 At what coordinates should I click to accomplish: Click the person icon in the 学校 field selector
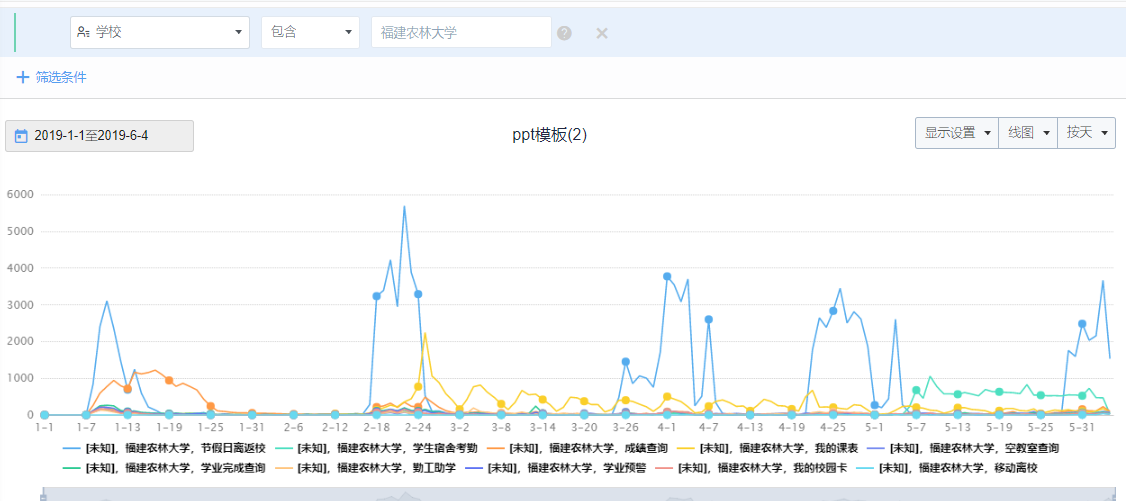coord(84,32)
